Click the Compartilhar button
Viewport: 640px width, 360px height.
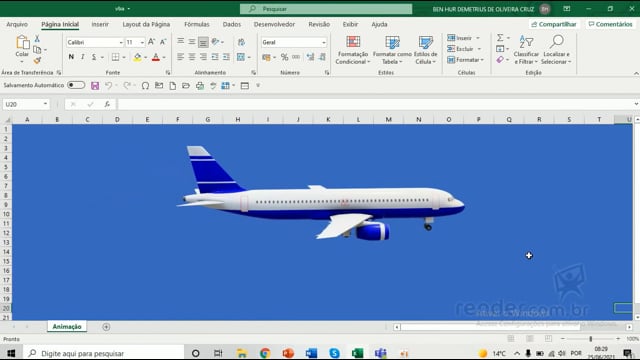pos(554,24)
